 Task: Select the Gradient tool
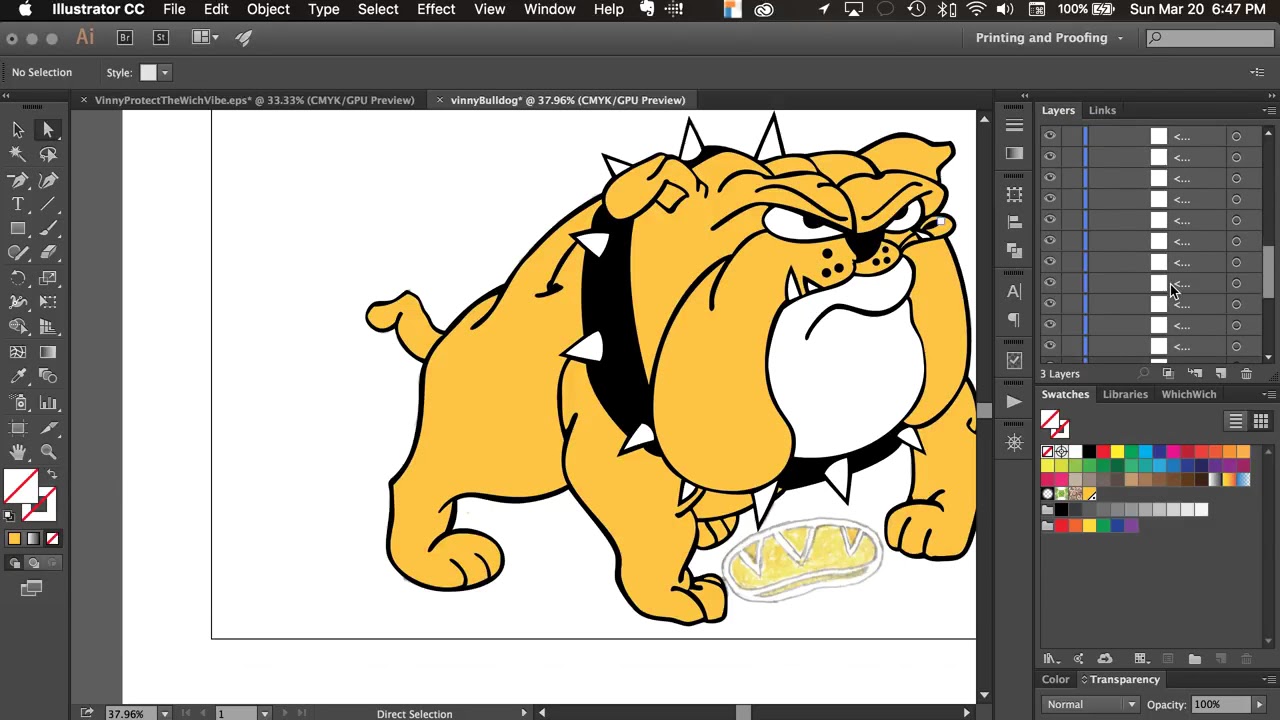tap(48, 352)
